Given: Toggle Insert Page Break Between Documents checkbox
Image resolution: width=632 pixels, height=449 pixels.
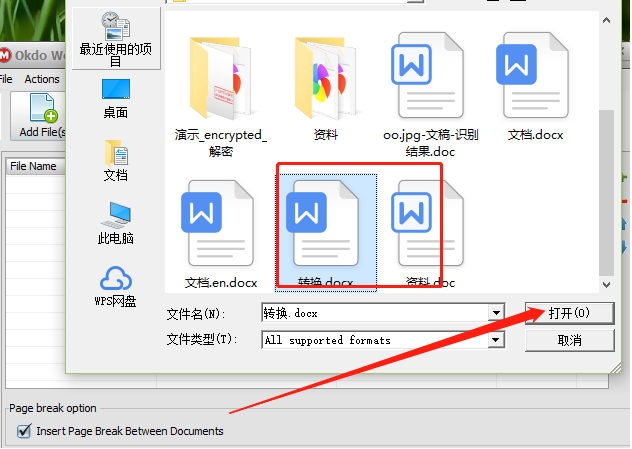Looking at the screenshot, I should [24, 431].
